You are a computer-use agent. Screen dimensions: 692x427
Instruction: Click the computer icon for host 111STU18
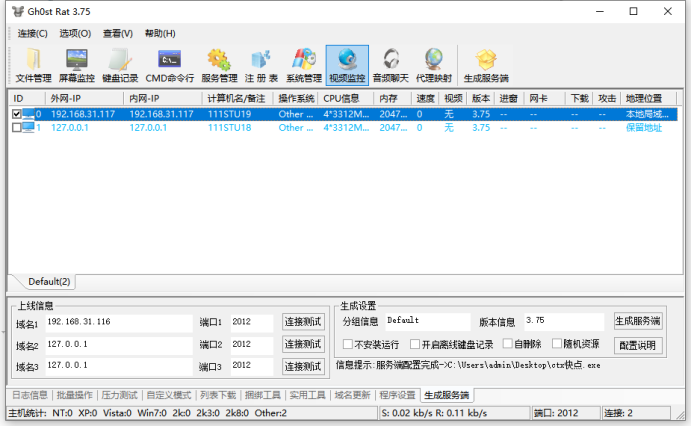click(x=28, y=128)
